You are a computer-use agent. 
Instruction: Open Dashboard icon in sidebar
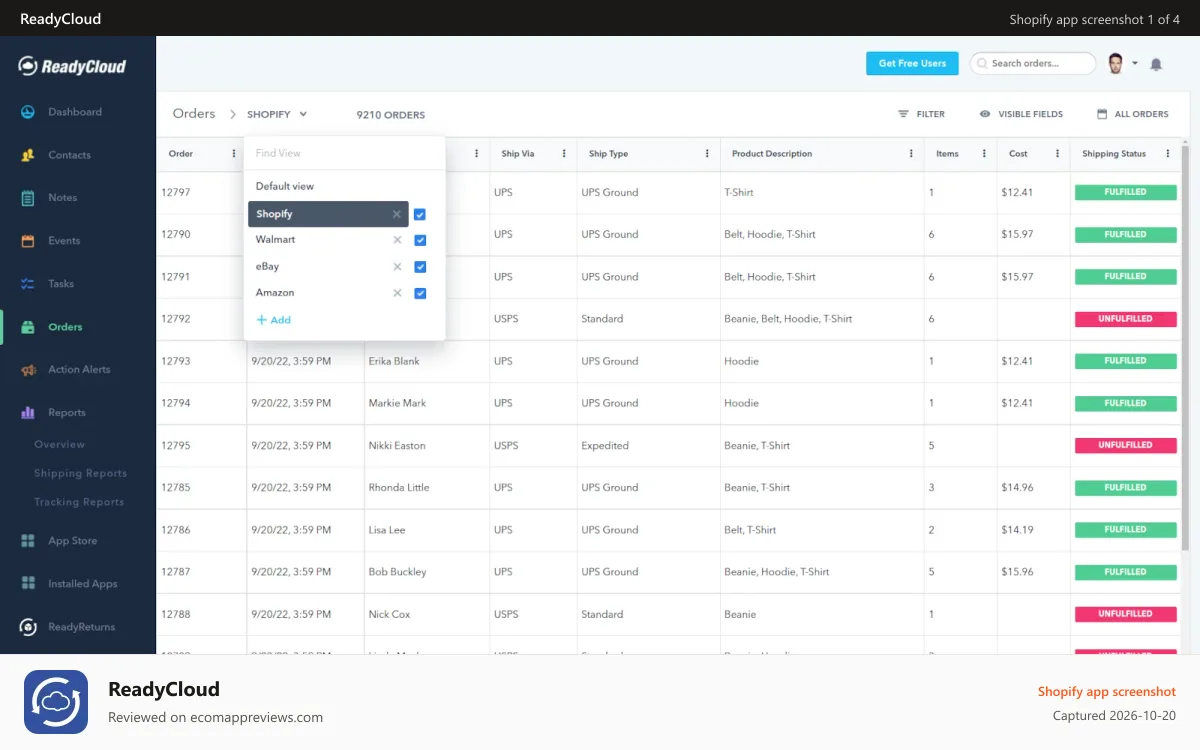[x=28, y=112]
